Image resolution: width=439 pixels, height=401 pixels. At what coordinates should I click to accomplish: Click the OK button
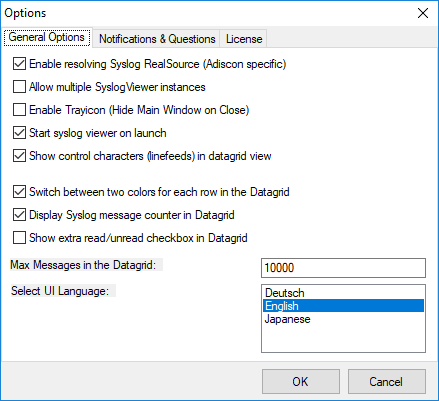[301, 381]
